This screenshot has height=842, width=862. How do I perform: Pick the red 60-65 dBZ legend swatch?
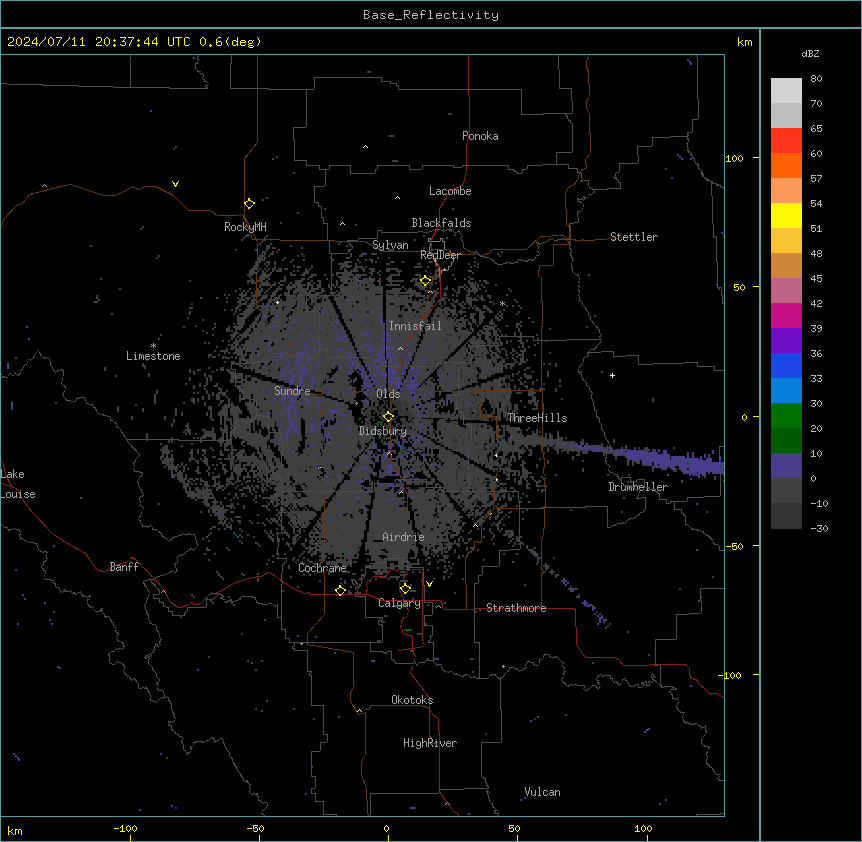coord(786,140)
